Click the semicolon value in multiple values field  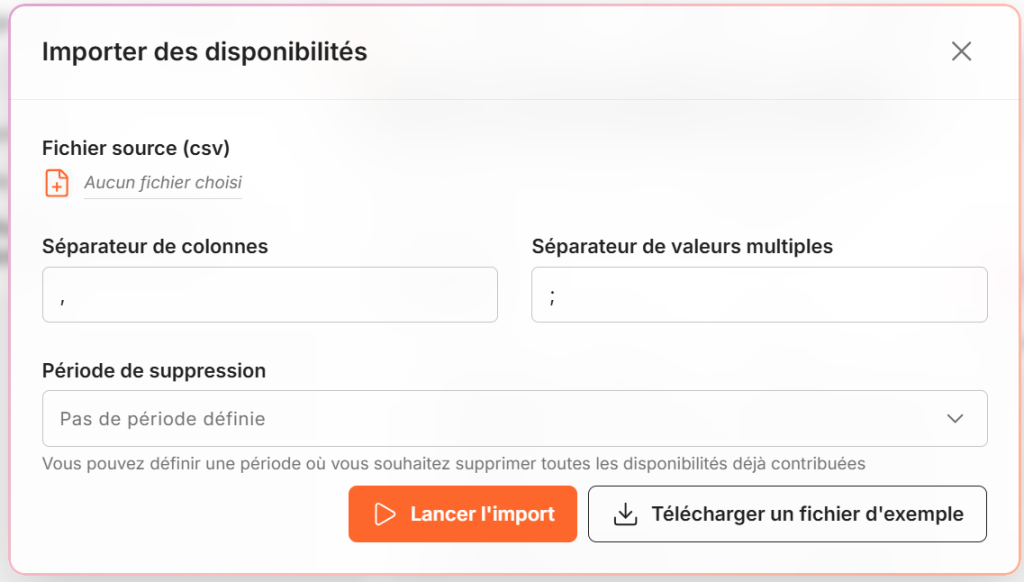coord(552,297)
